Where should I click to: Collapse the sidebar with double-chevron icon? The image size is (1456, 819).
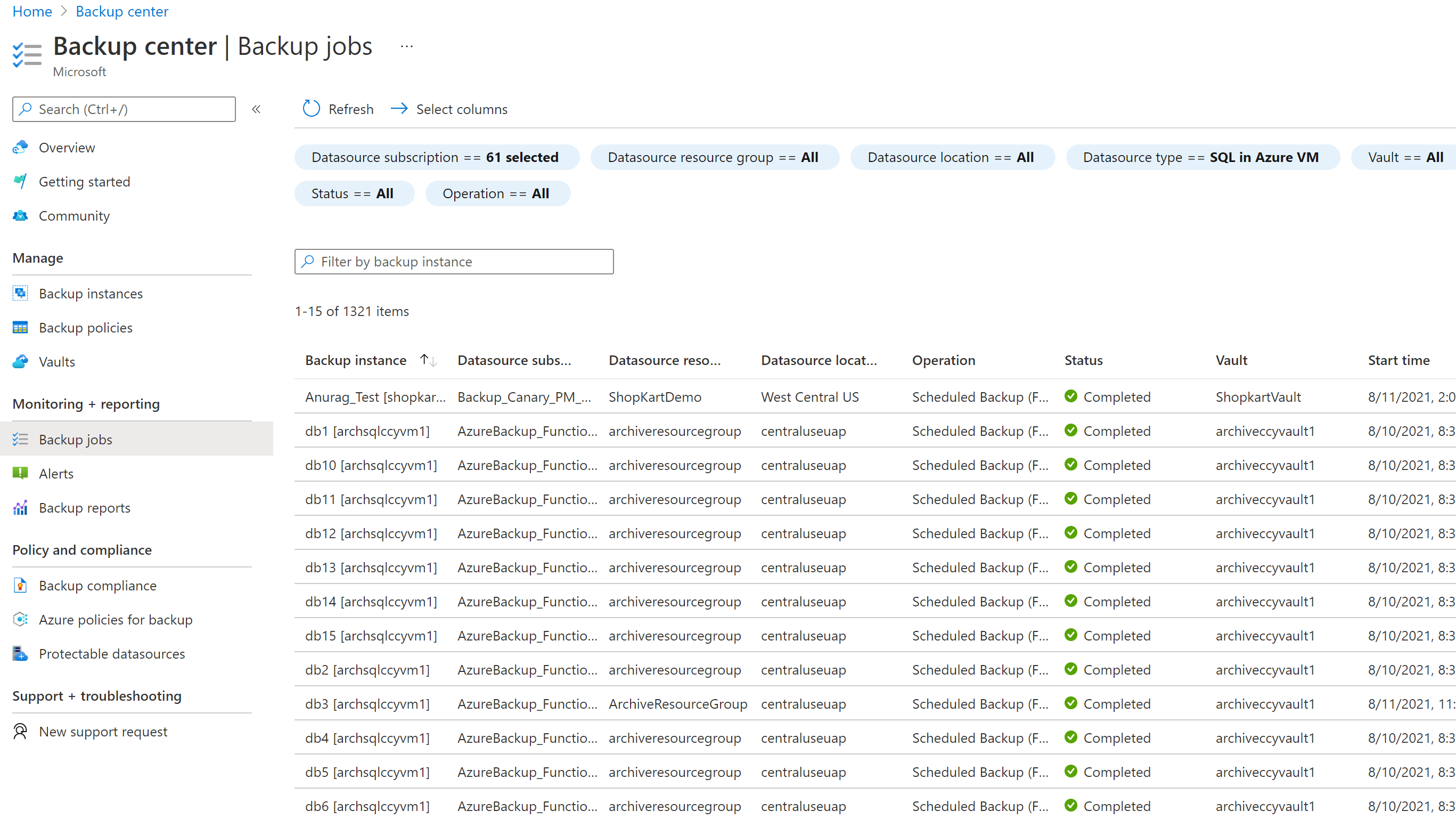click(x=256, y=109)
